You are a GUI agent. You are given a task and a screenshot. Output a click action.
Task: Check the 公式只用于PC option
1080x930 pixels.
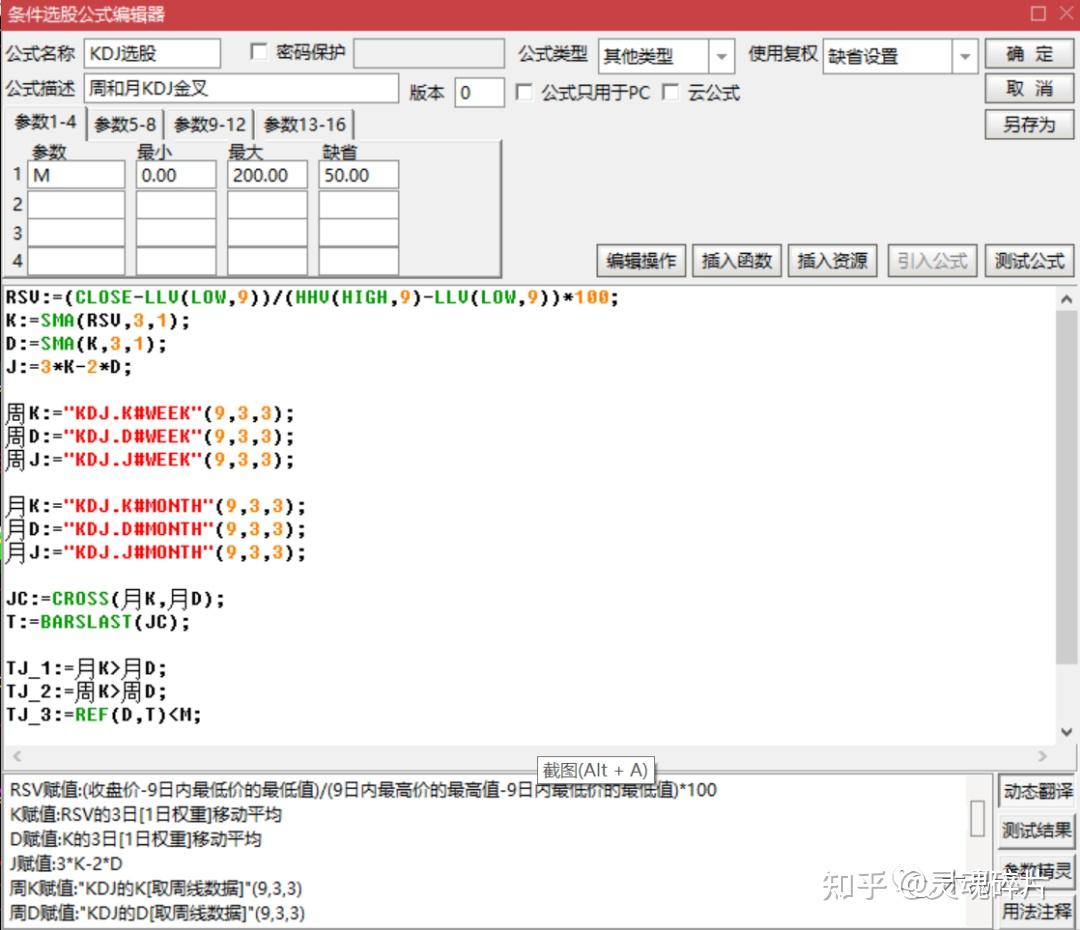coord(525,92)
